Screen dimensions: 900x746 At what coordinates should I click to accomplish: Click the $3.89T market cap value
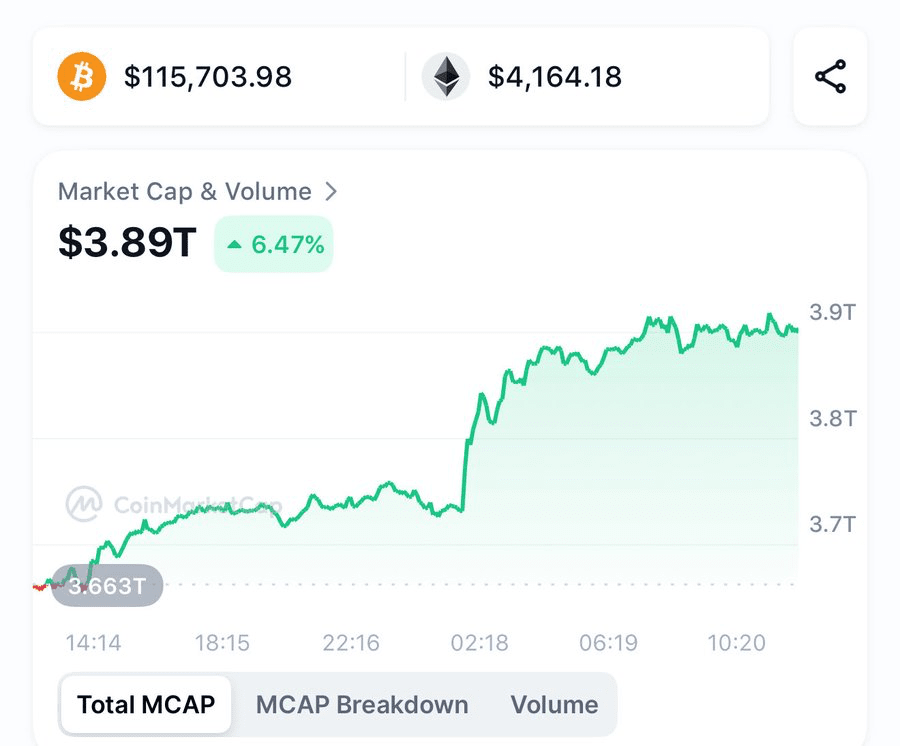pos(128,243)
